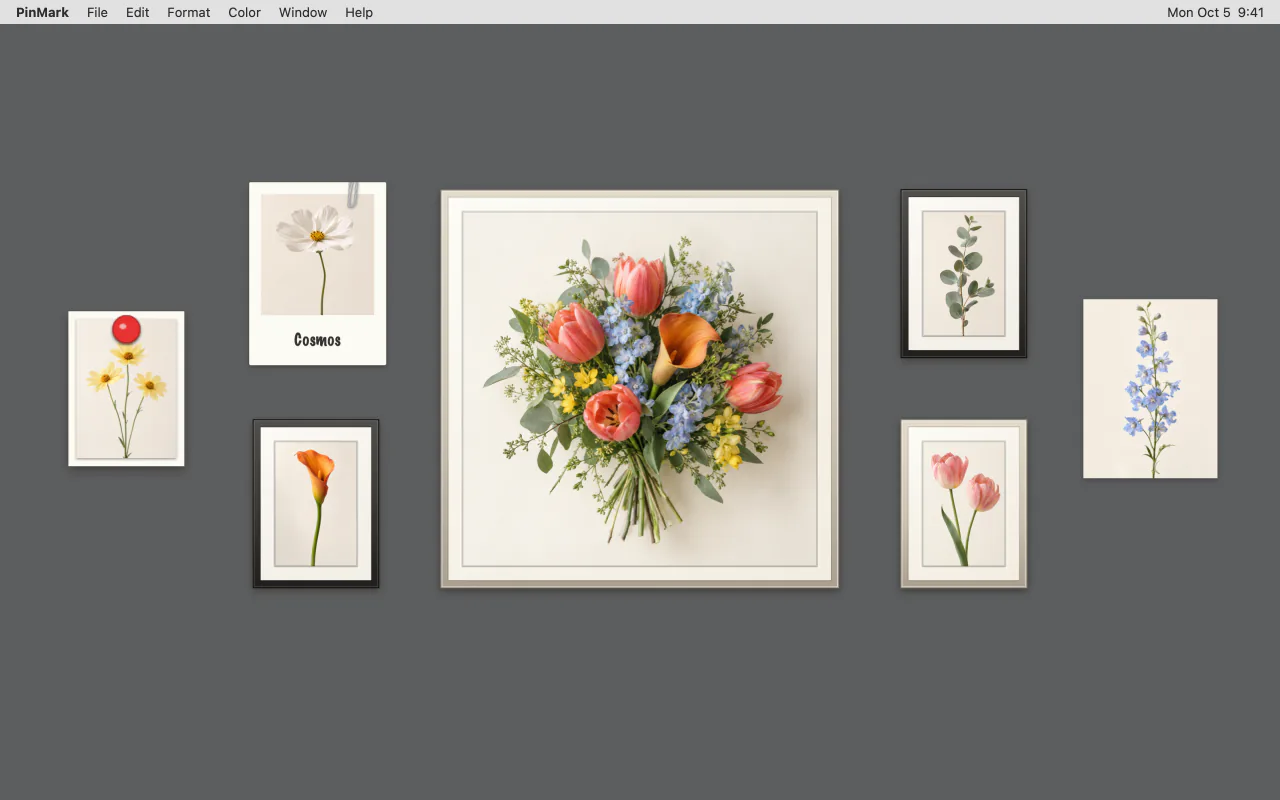Select the blue delphinium picture
This screenshot has height=800, width=1280.
[x=1150, y=389]
